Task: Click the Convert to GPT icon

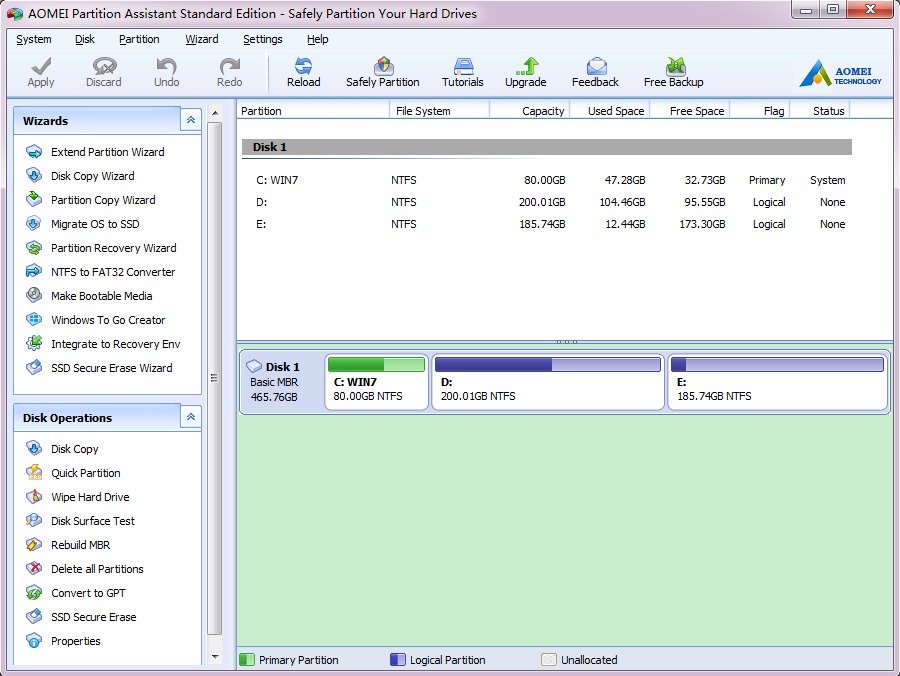Action: pyautogui.click(x=34, y=592)
